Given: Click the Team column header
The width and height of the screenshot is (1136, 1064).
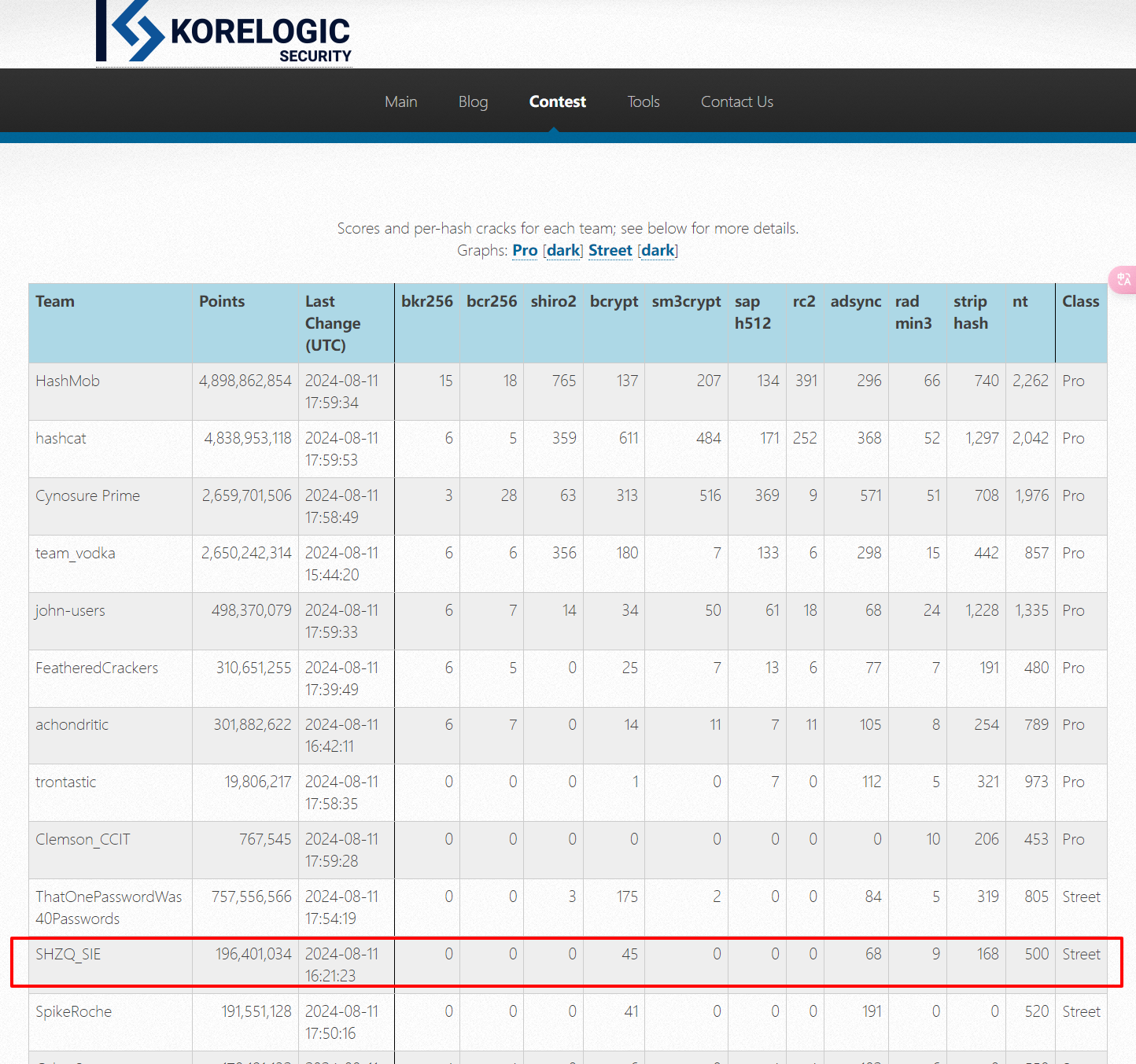Looking at the screenshot, I should pyautogui.click(x=55, y=301).
